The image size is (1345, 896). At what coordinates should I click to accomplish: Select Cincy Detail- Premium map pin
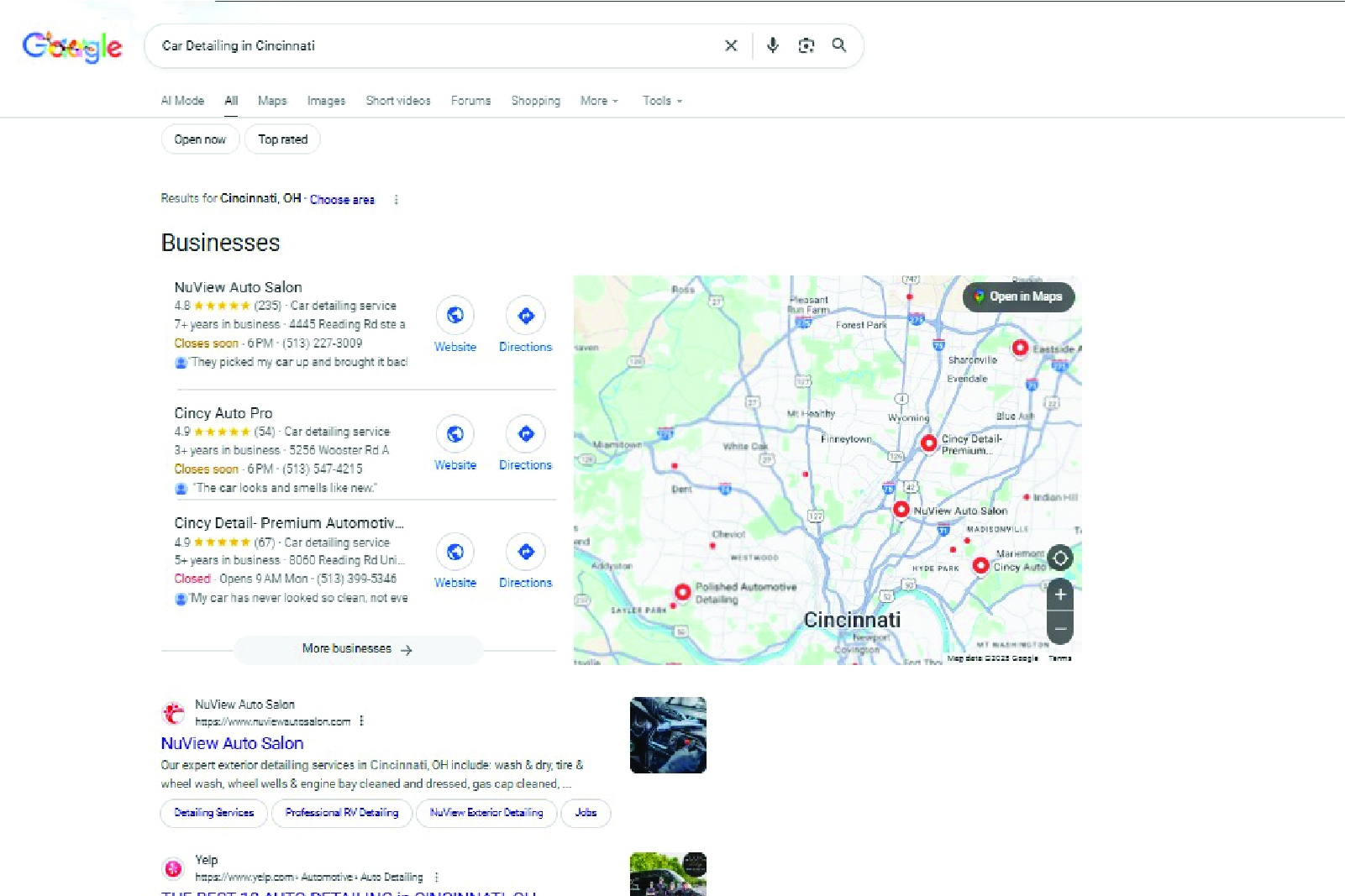pos(928,443)
